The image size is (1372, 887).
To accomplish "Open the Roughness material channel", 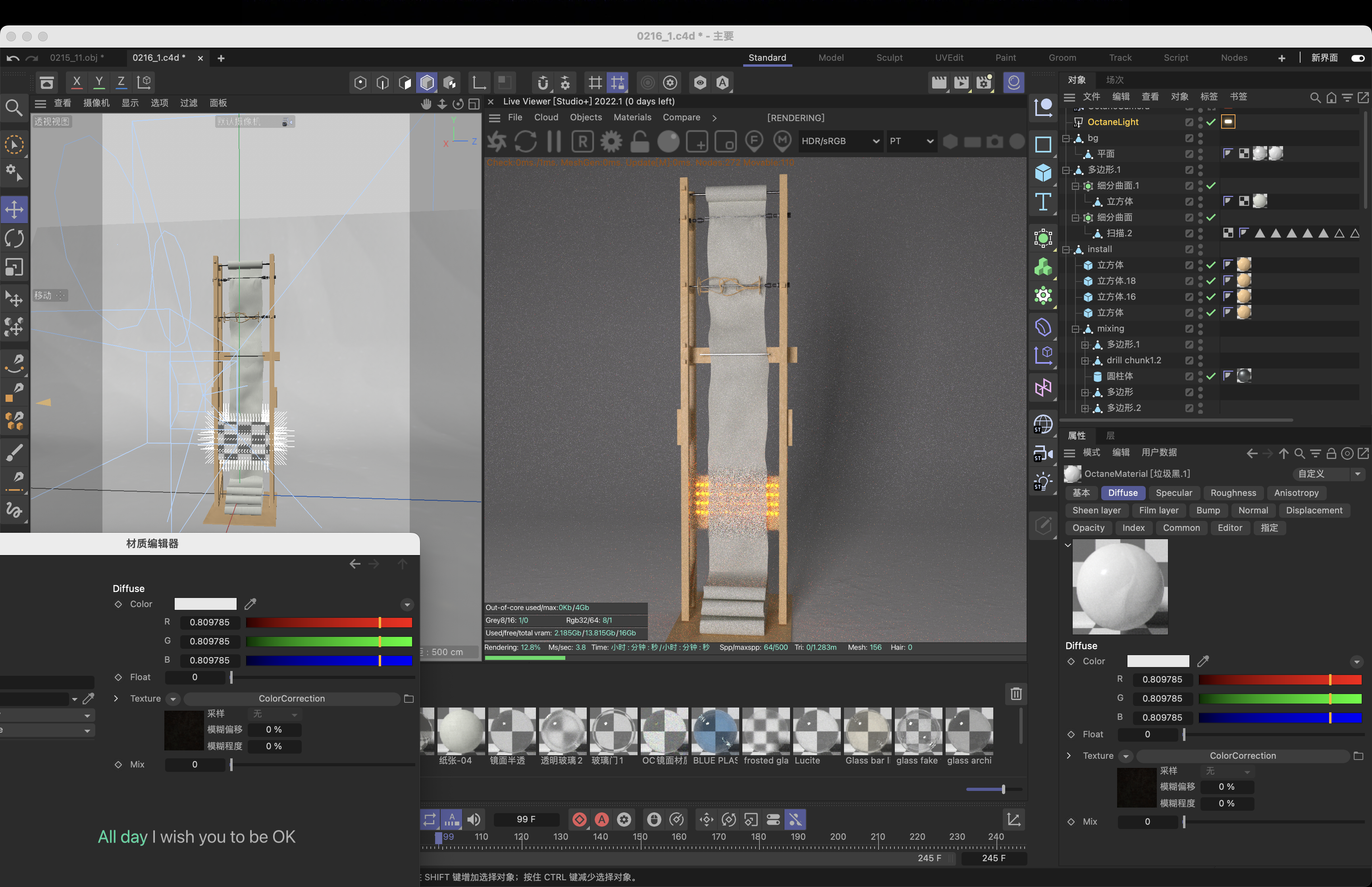I will [x=1233, y=493].
